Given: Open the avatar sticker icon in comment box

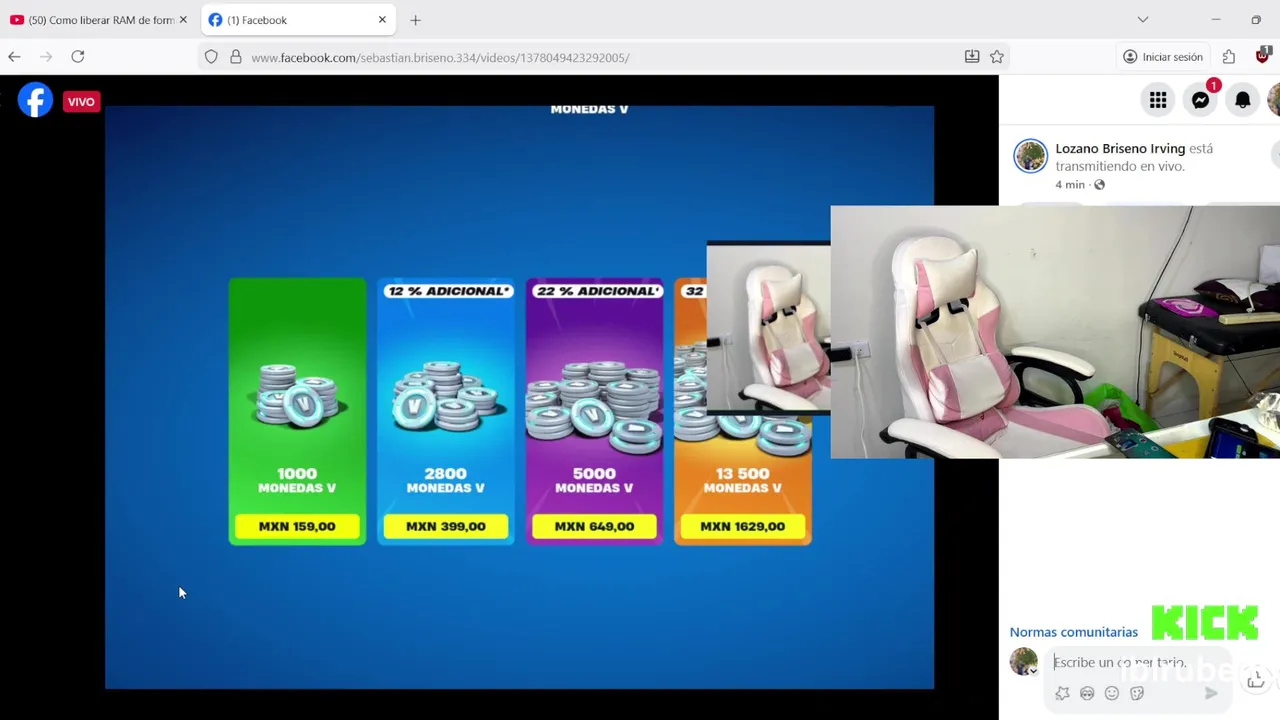Looking at the screenshot, I should click(x=1087, y=693).
